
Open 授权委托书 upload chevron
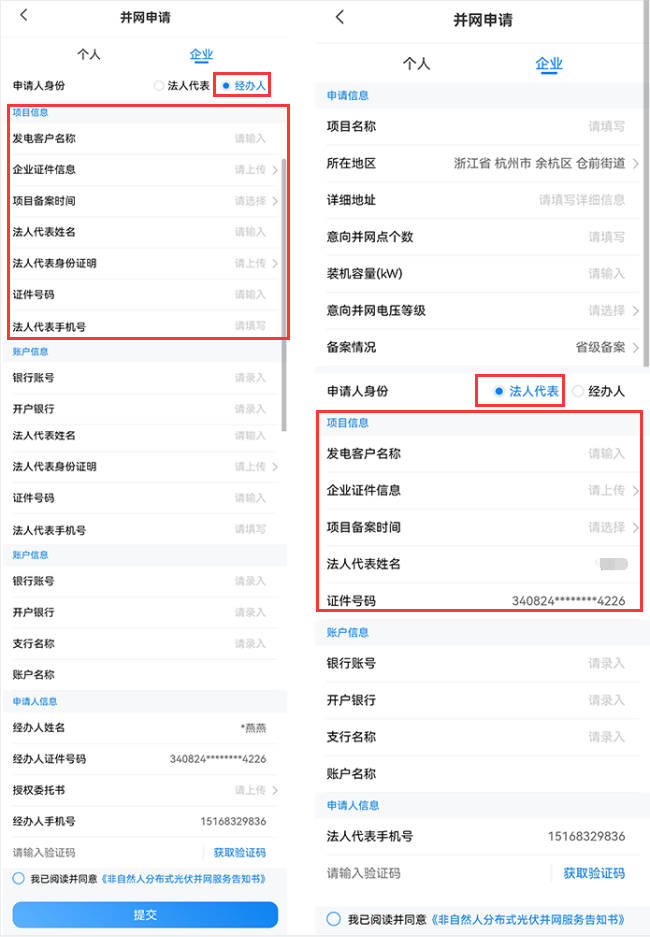click(x=275, y=791)
